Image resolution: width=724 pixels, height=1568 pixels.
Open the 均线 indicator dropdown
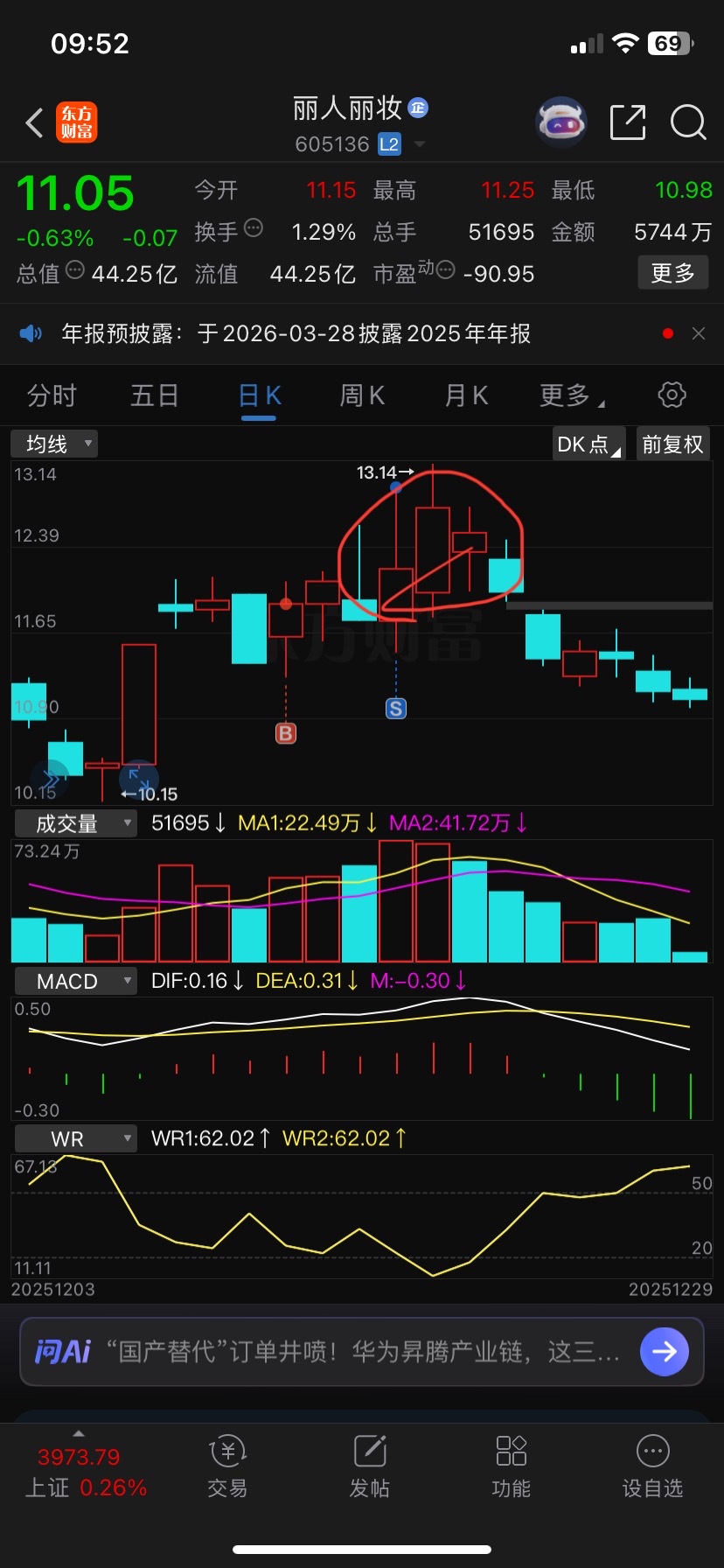tap(54, 444)
